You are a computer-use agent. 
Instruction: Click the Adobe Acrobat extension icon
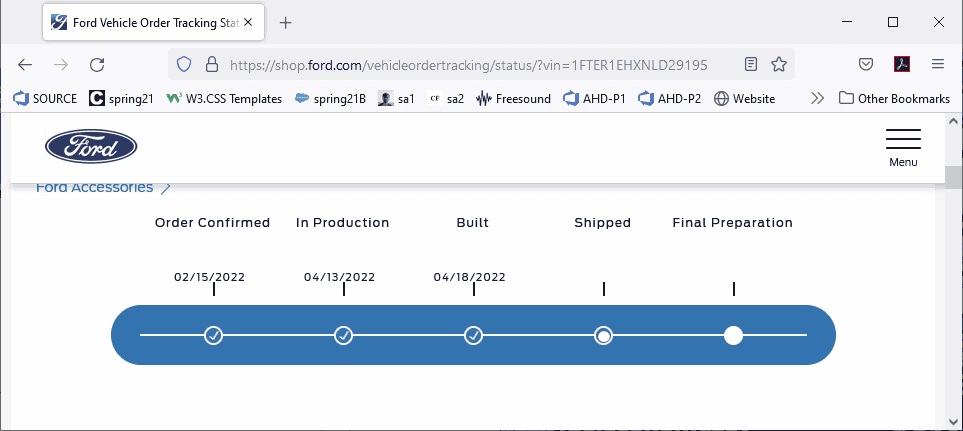[x=902, y=64]
